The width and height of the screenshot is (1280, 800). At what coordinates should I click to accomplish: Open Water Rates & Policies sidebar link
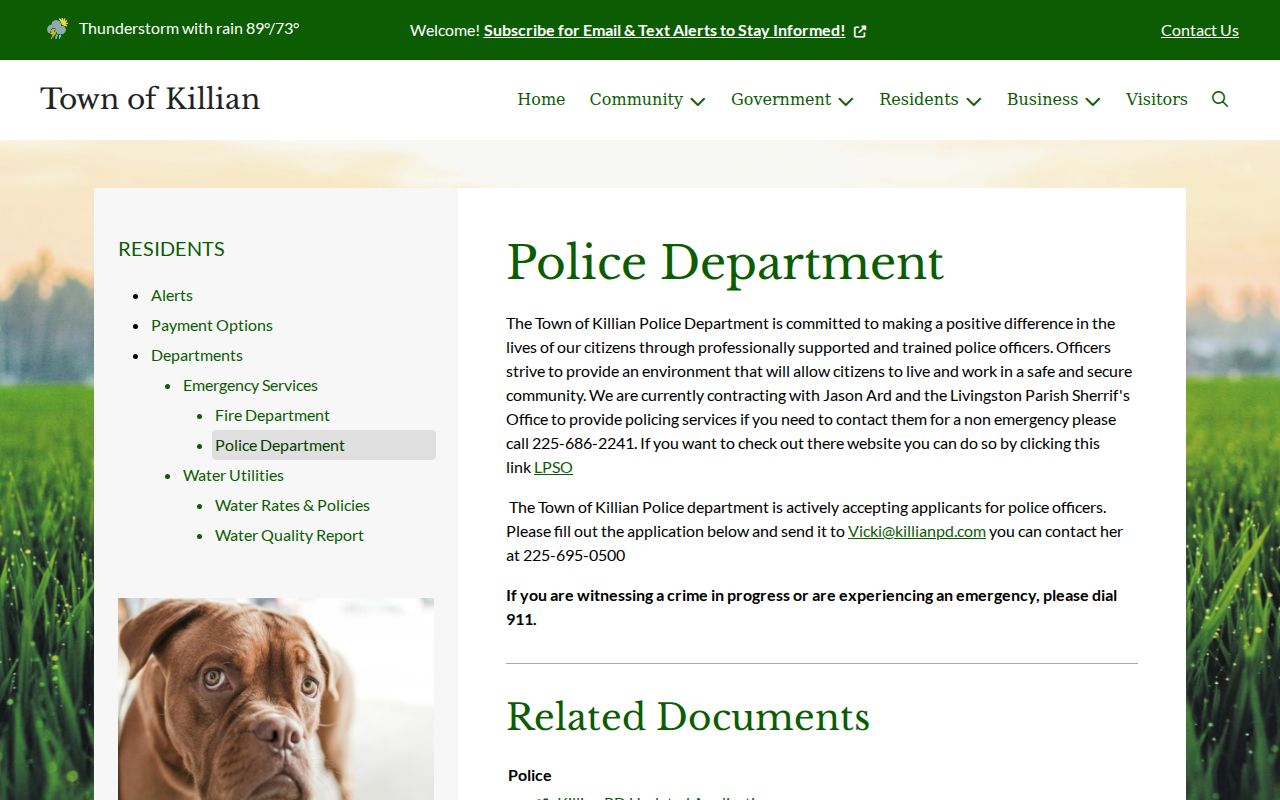coord(292,505)
